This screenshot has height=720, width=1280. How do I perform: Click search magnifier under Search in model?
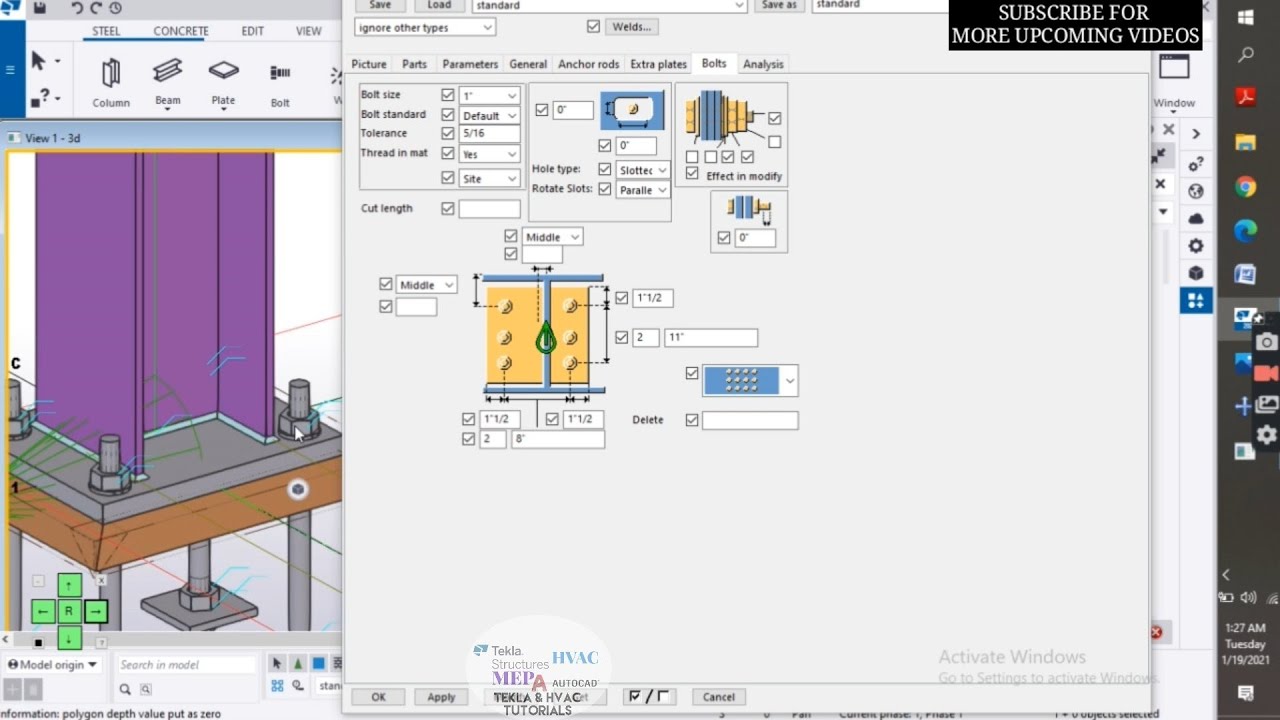click(x=125, y=689)
